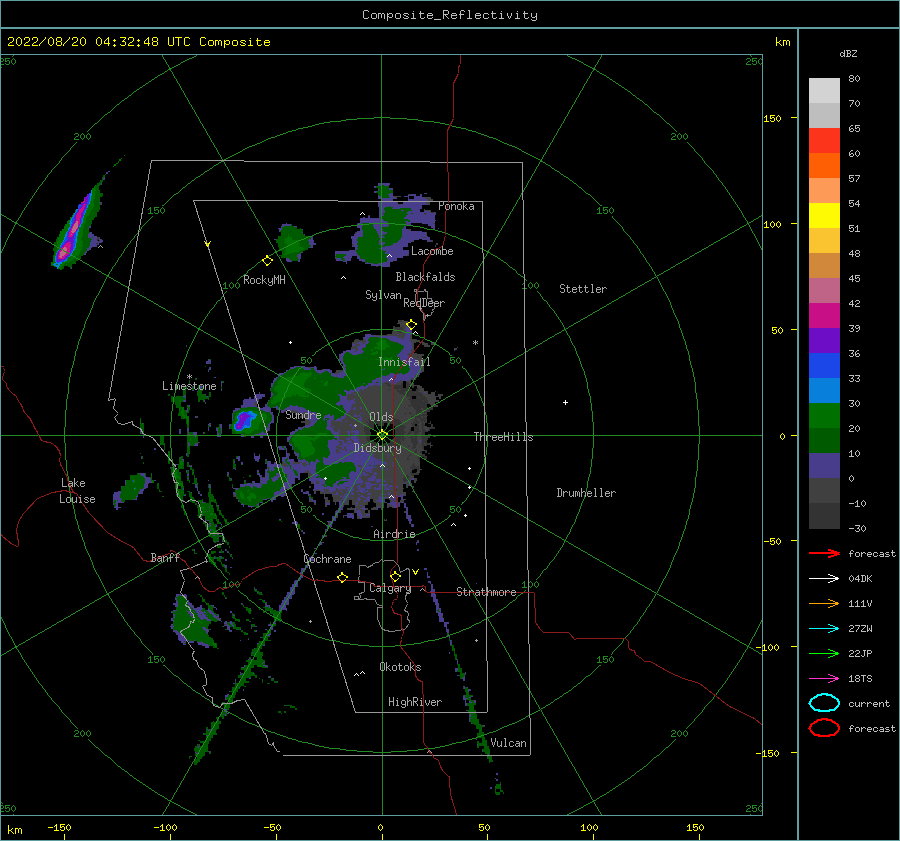Select the cyan 27ZW arrow icon
This screenshot has width=900, height=841.
coord(824,629)
